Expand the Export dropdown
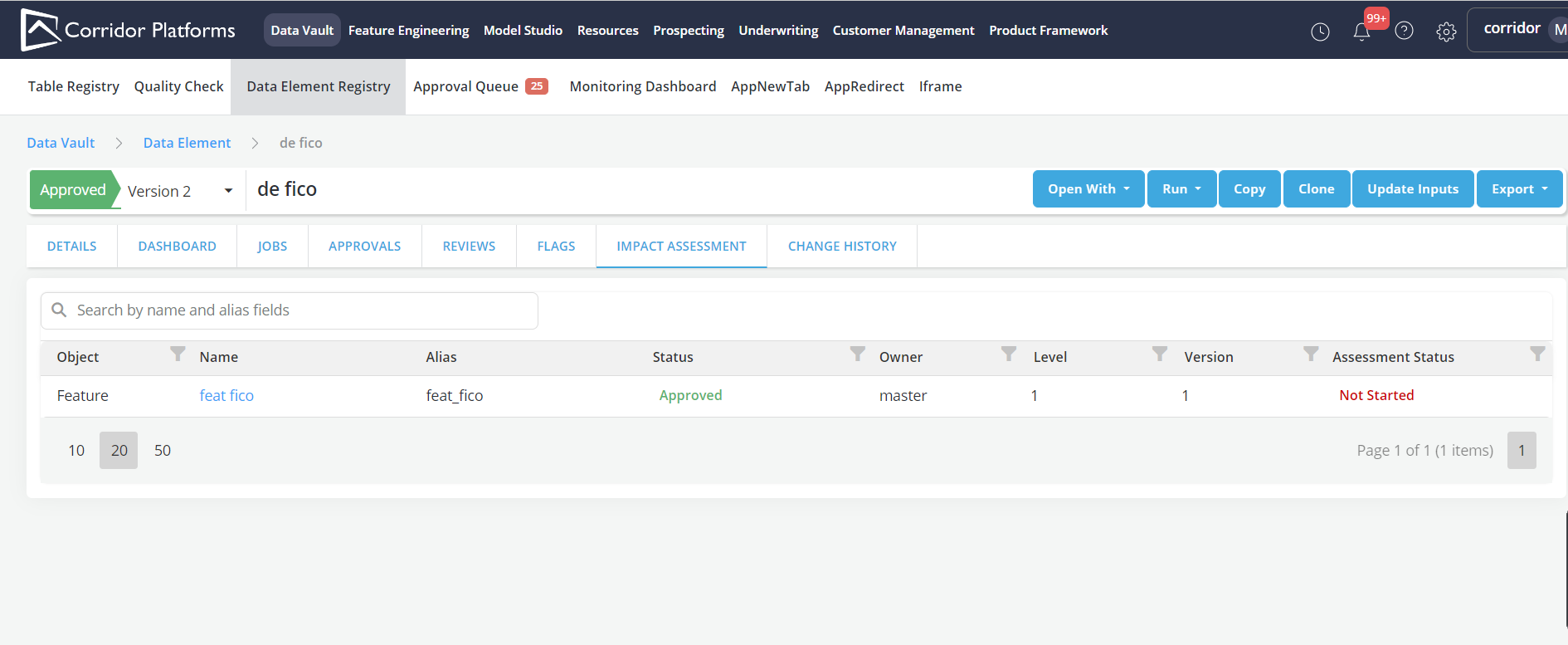This screenshot has width=1568, height=645. [1519, 189]
